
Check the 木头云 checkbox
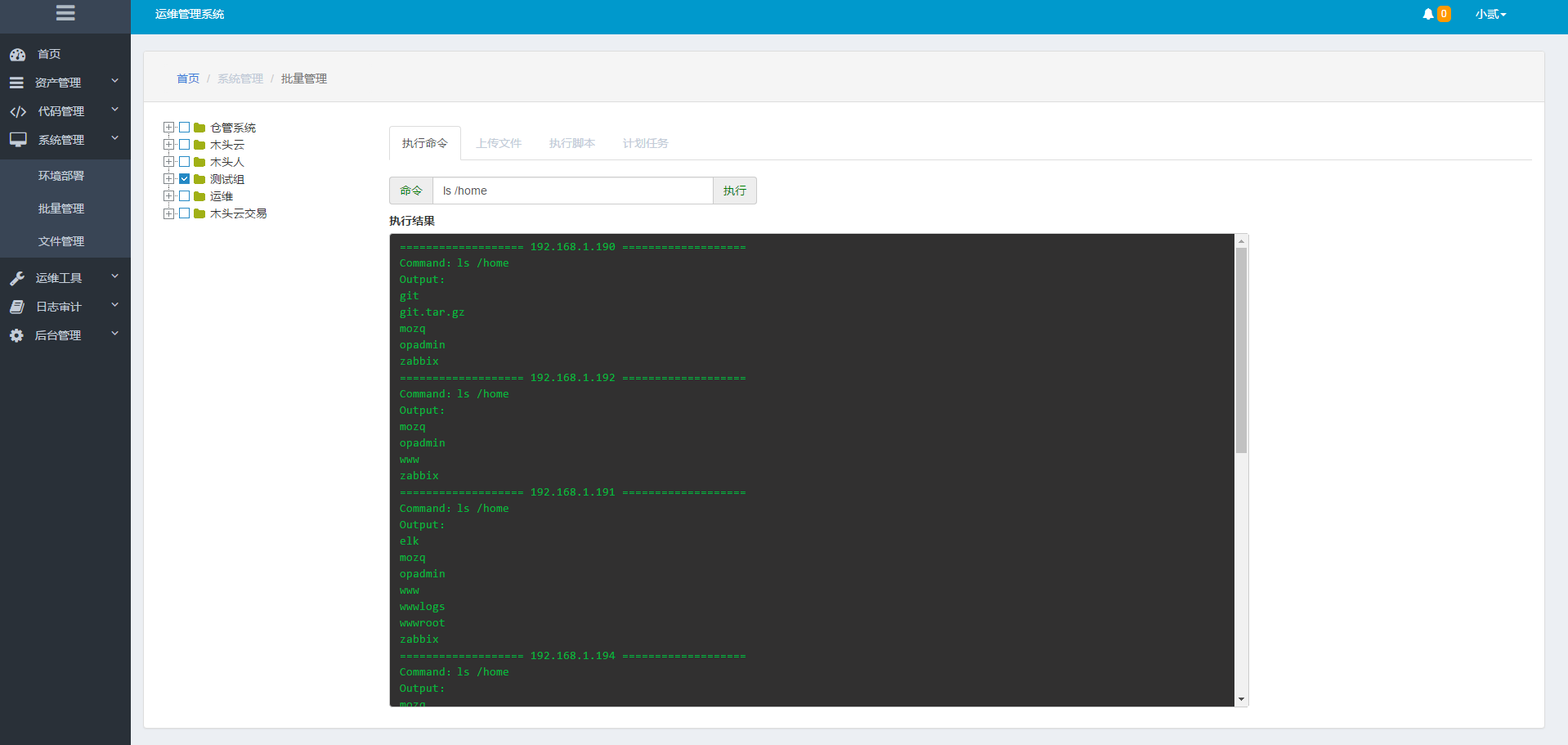pos(185,145)
